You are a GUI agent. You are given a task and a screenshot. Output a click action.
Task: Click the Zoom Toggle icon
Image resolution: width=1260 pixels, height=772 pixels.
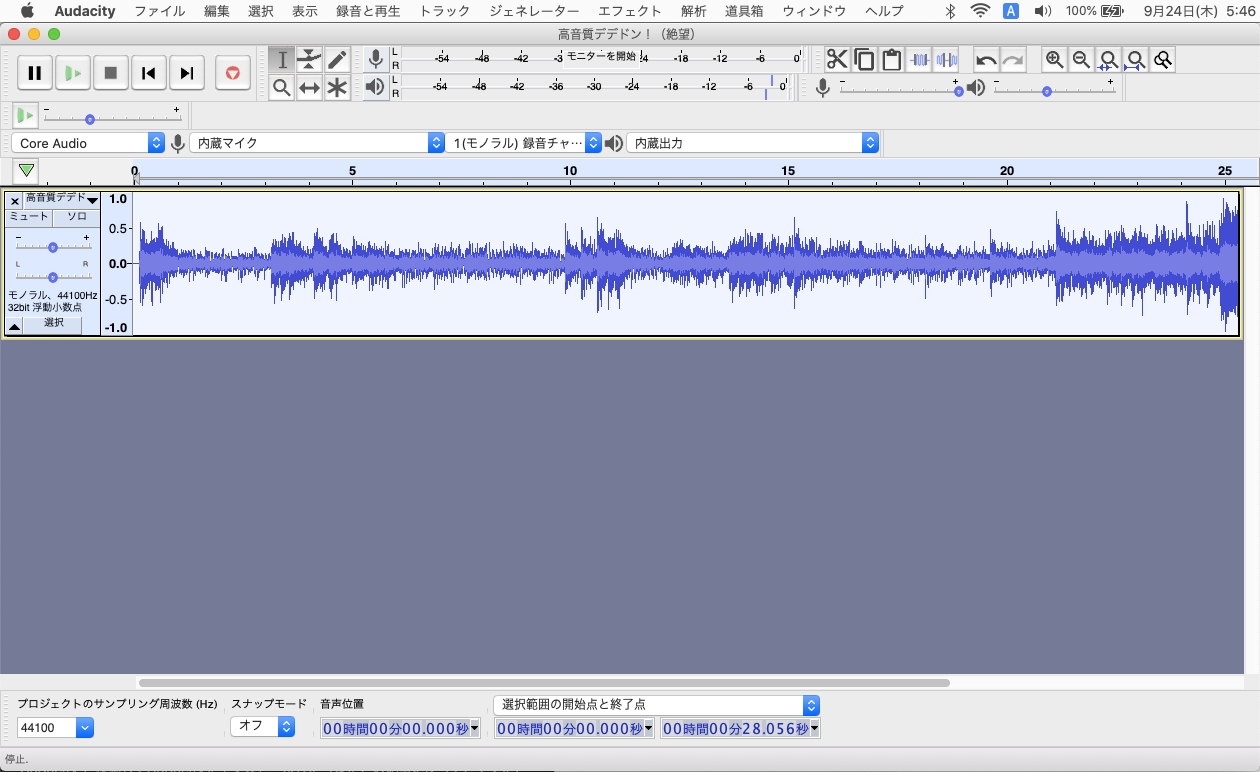(1162, 60)
